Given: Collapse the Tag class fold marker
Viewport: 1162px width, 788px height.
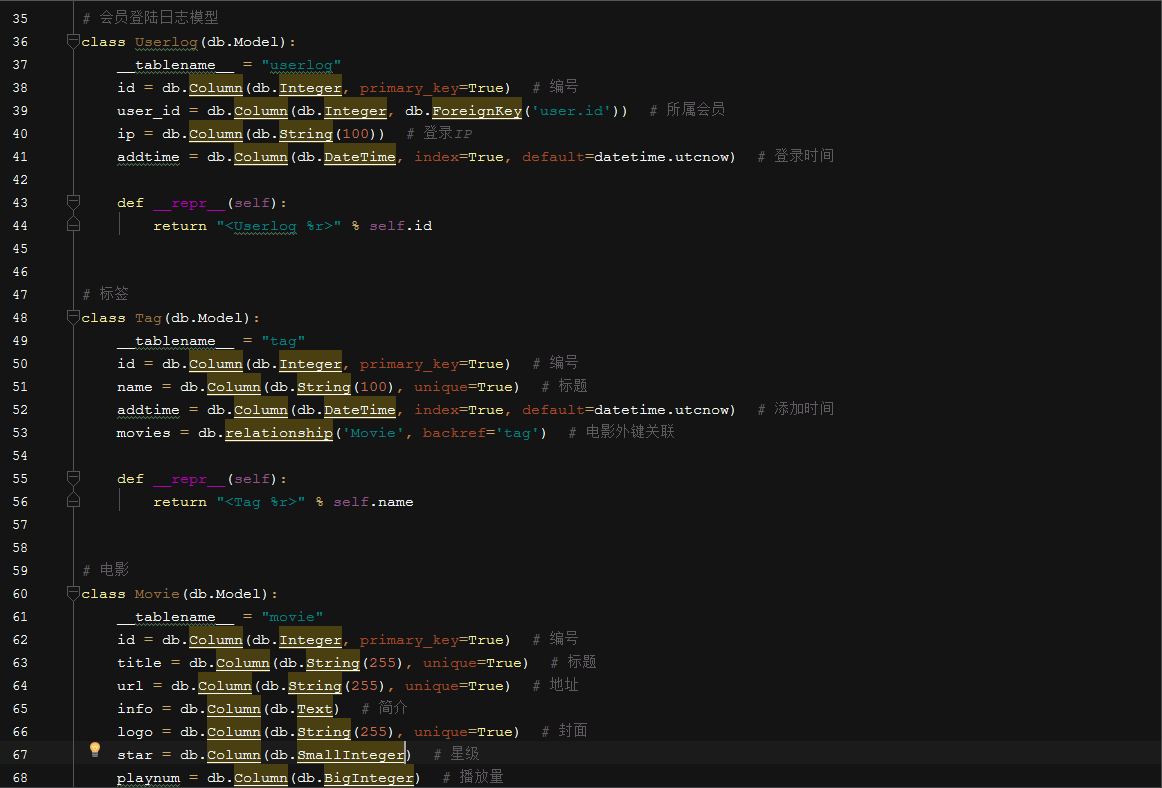Looking at the screenshot, I should pos(73,317).
